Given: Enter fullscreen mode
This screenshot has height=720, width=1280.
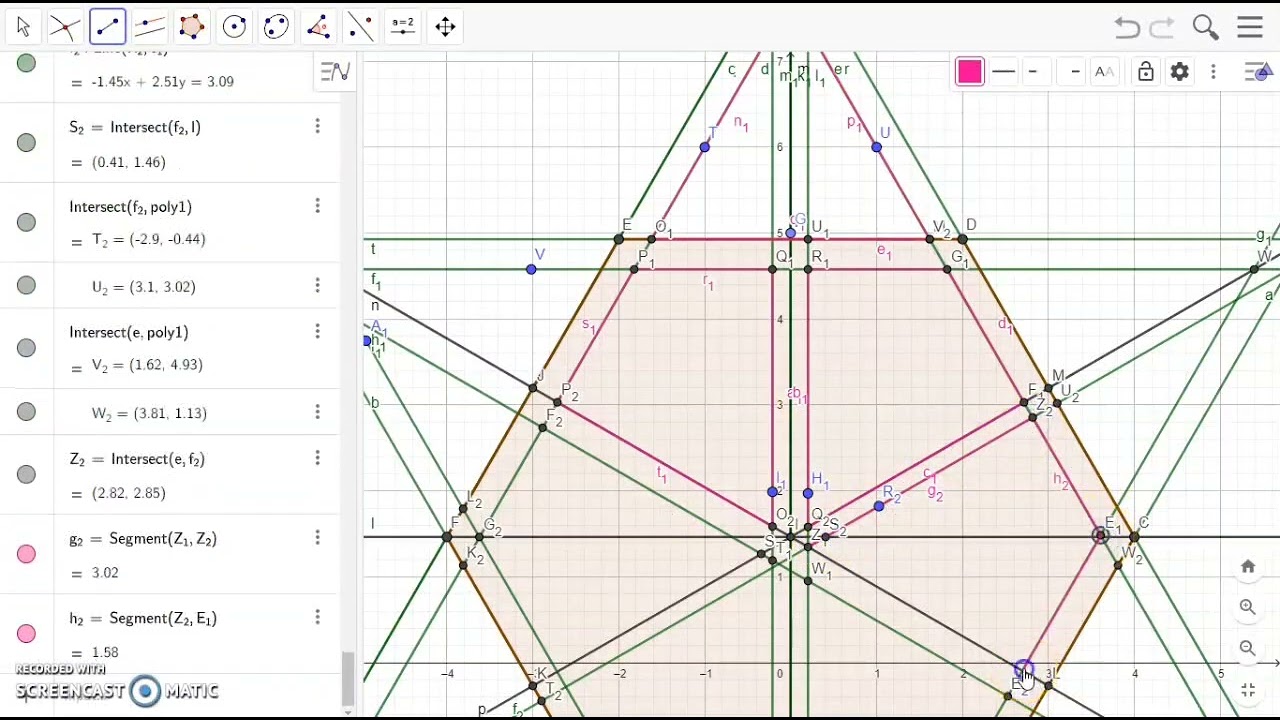Looking at the screenshot, I should 1248,690.
